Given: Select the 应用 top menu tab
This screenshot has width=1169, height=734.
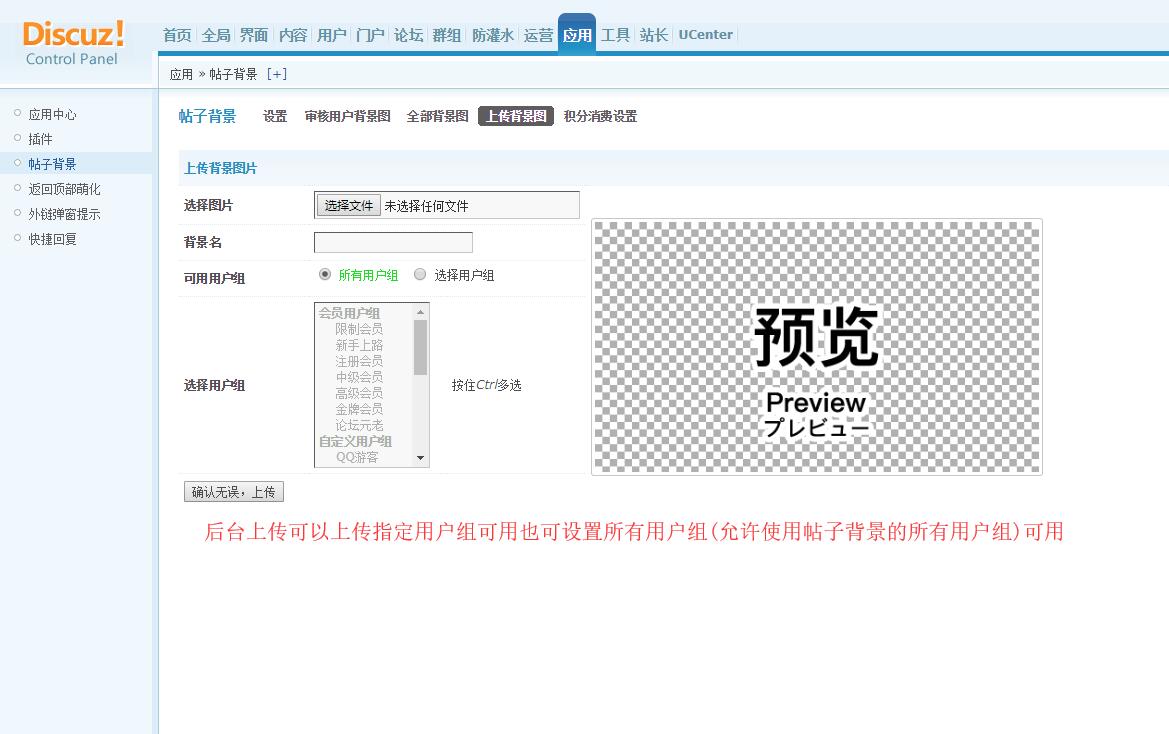Looking at the screenshot, I should pos(577,34).
